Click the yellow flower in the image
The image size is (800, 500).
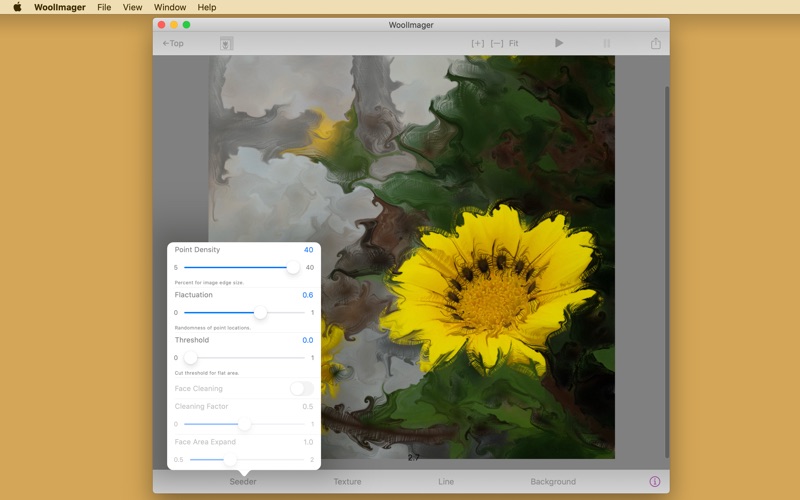coord(489,290)
